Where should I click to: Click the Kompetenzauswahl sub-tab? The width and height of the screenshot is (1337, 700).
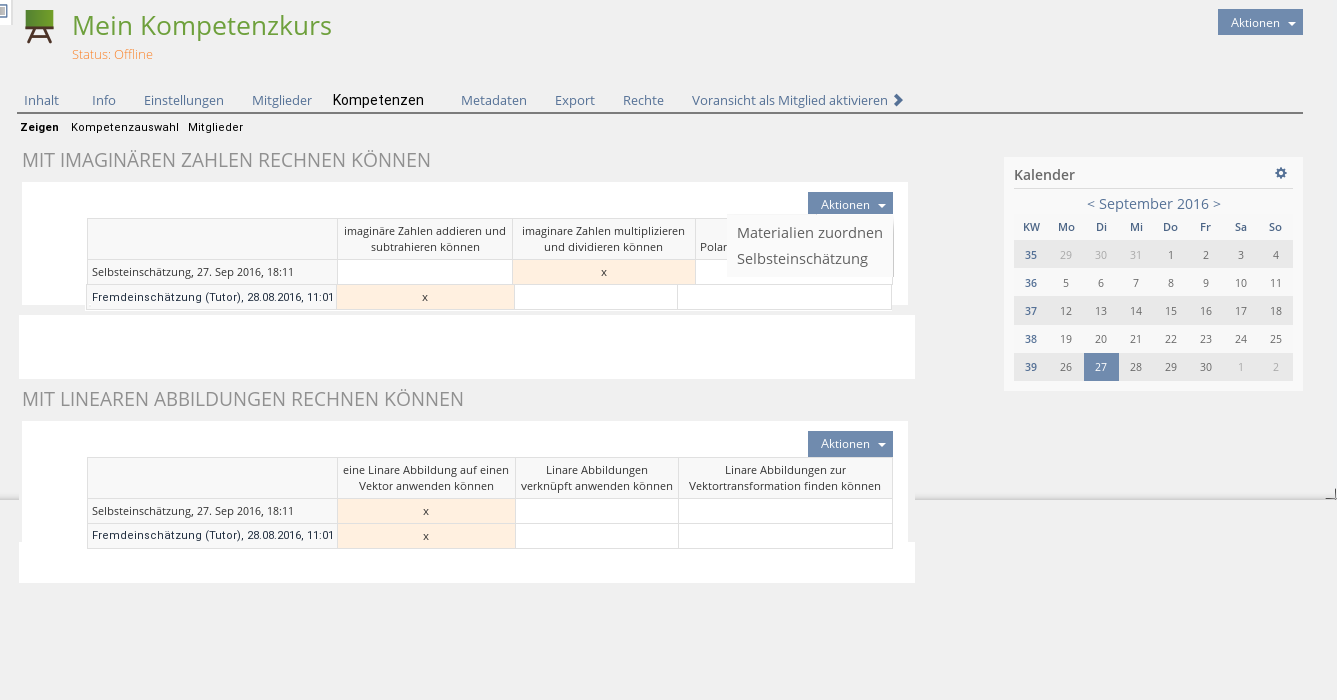(125, 127)
